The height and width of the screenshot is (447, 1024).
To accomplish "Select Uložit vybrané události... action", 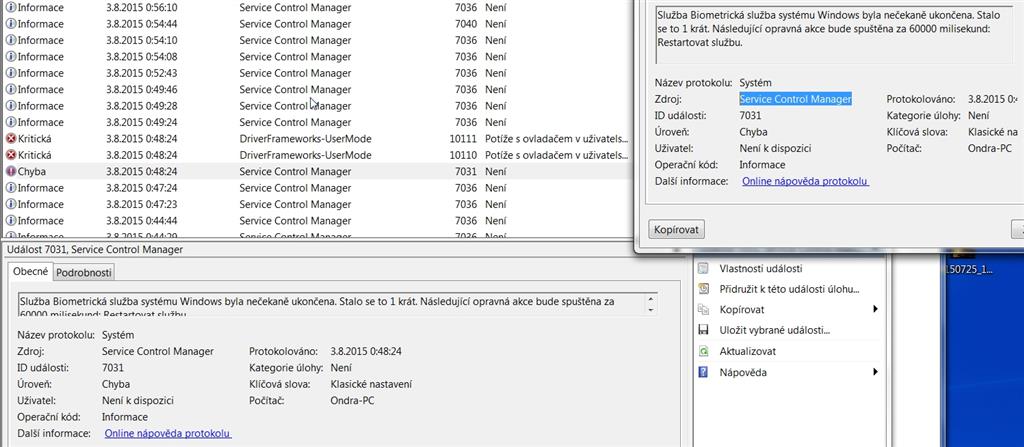I will pos(775,330).
